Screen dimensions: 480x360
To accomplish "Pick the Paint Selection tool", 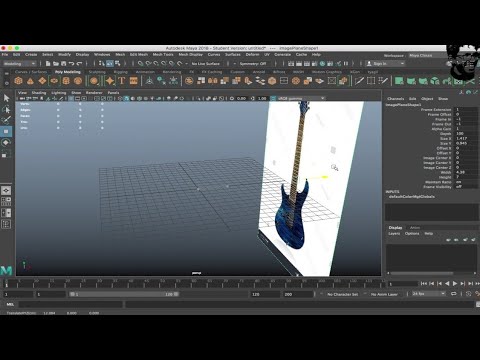I will click(6, 120).
